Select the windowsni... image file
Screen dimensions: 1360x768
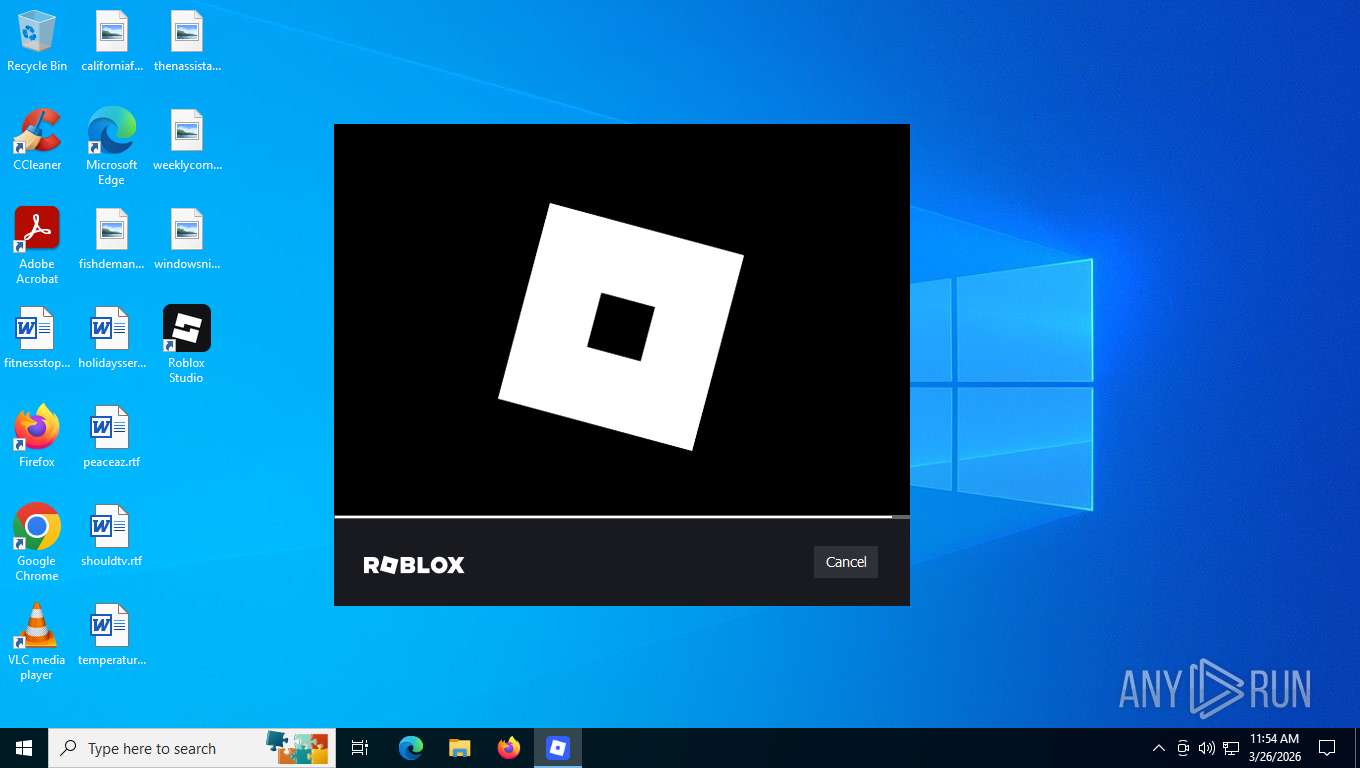tap(187, 239)
